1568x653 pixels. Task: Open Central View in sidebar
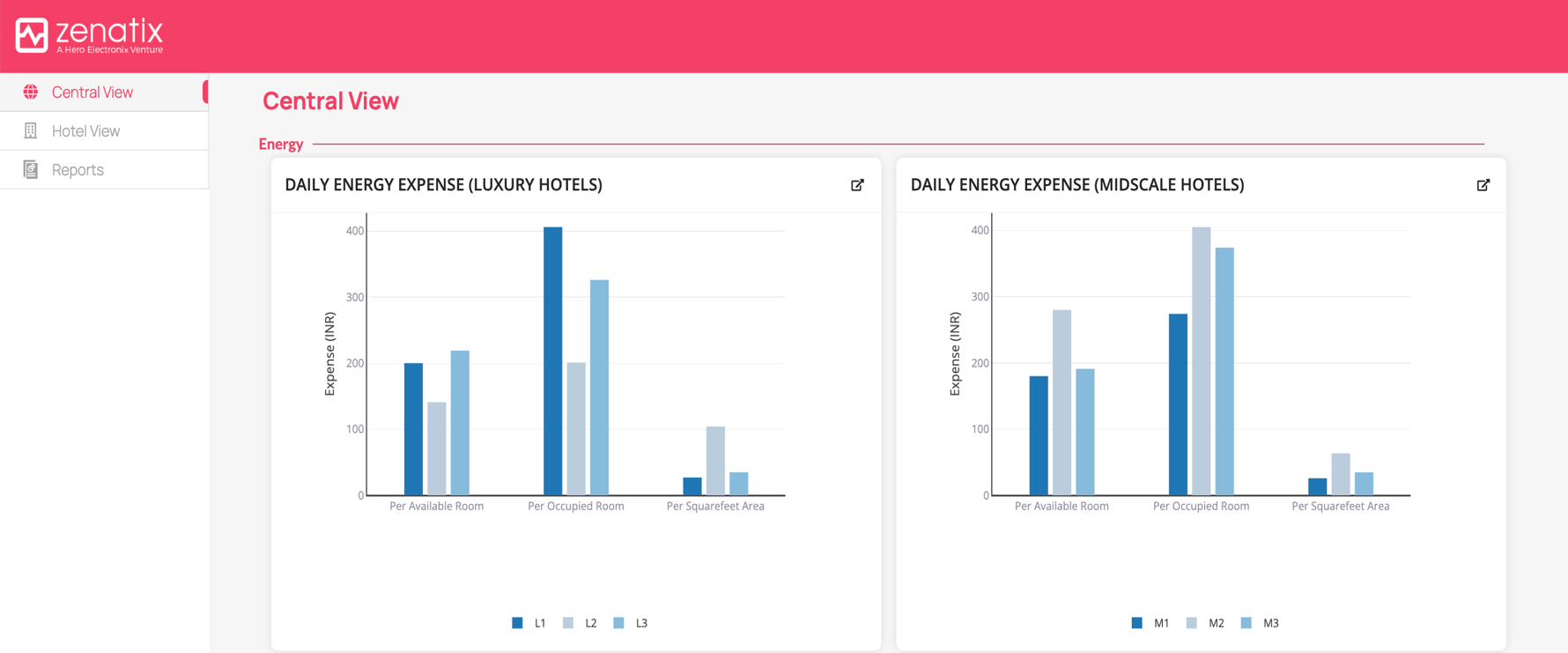[x=104, y=92]
